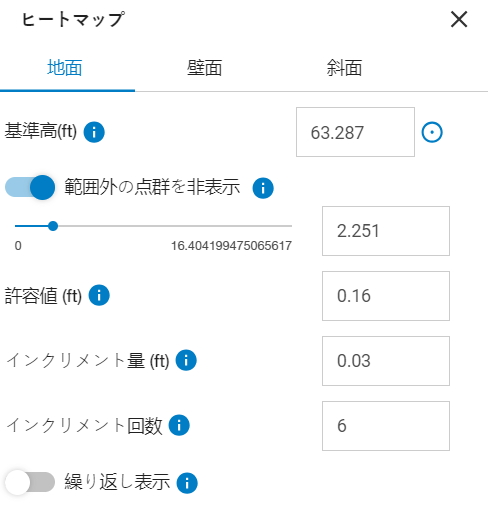This screenshot has height=515, width=488.
Task: Show info for インクリメント回数
Action: [x=179, y=425]
